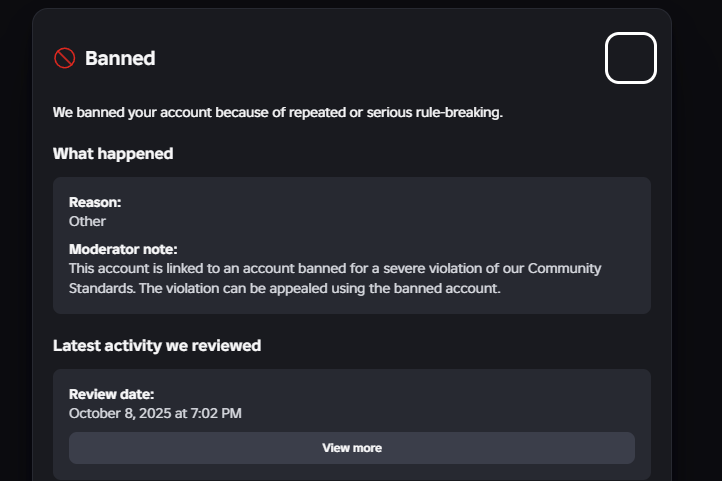Screen dimensions: 722x481
Task: Click the date October 8, 2025 at 7:02 PM
Action: pyautogui.click(x=155, y=413)
